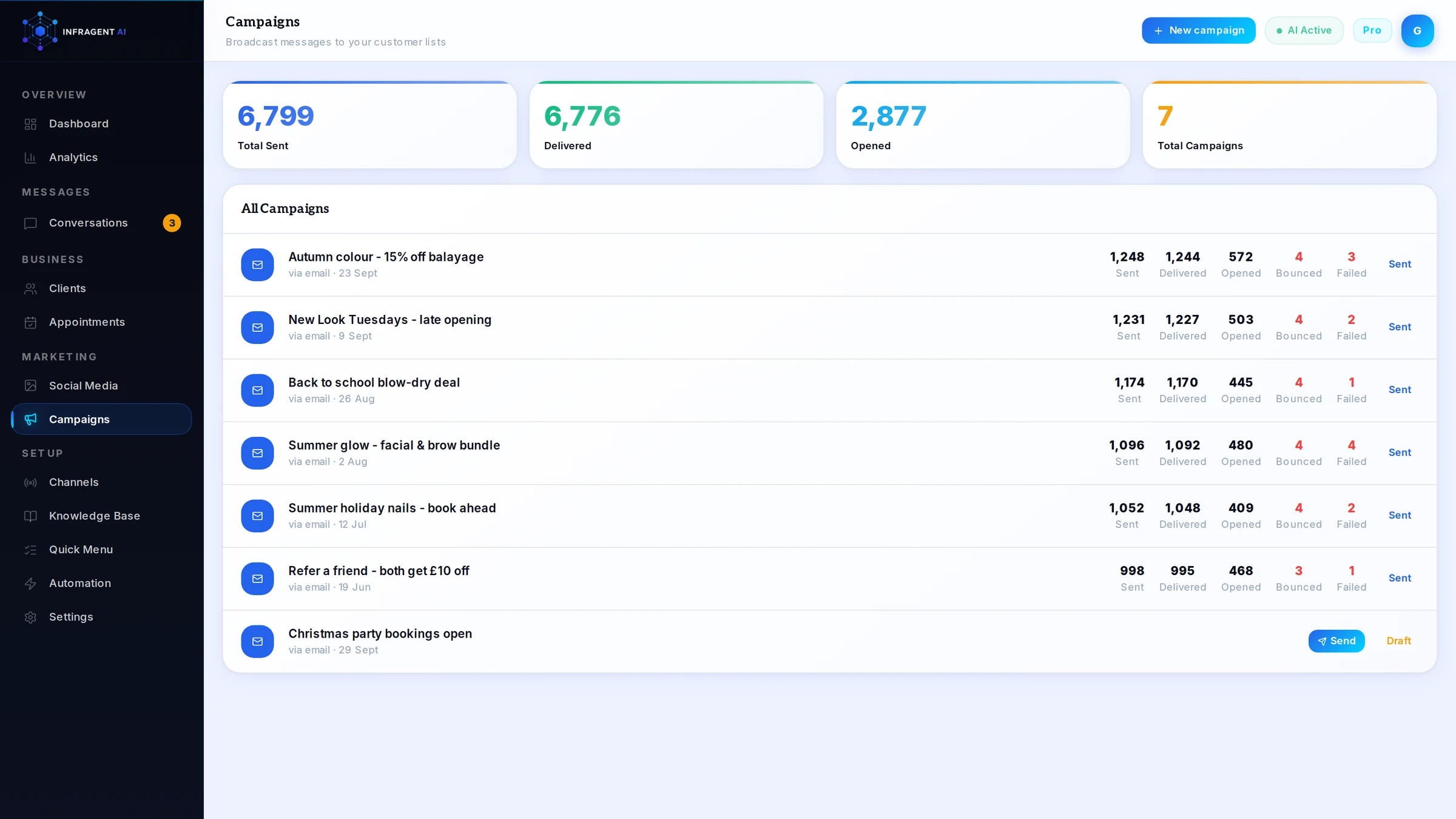Image resolution: width=1456 pixels, height=819 pixels.
Task: Select the Clients people icon
Action: [x=30, y=289]
